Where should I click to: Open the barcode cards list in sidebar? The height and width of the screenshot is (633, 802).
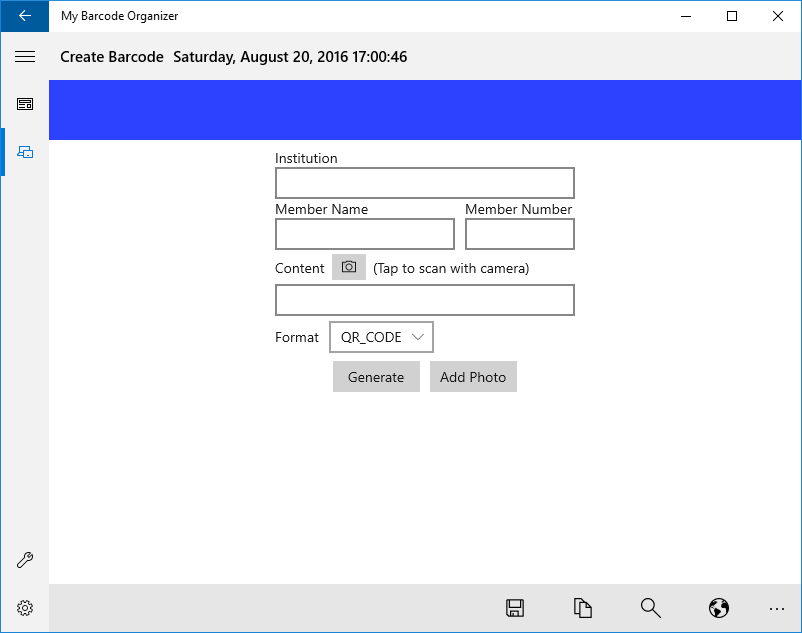click(25, 104)
